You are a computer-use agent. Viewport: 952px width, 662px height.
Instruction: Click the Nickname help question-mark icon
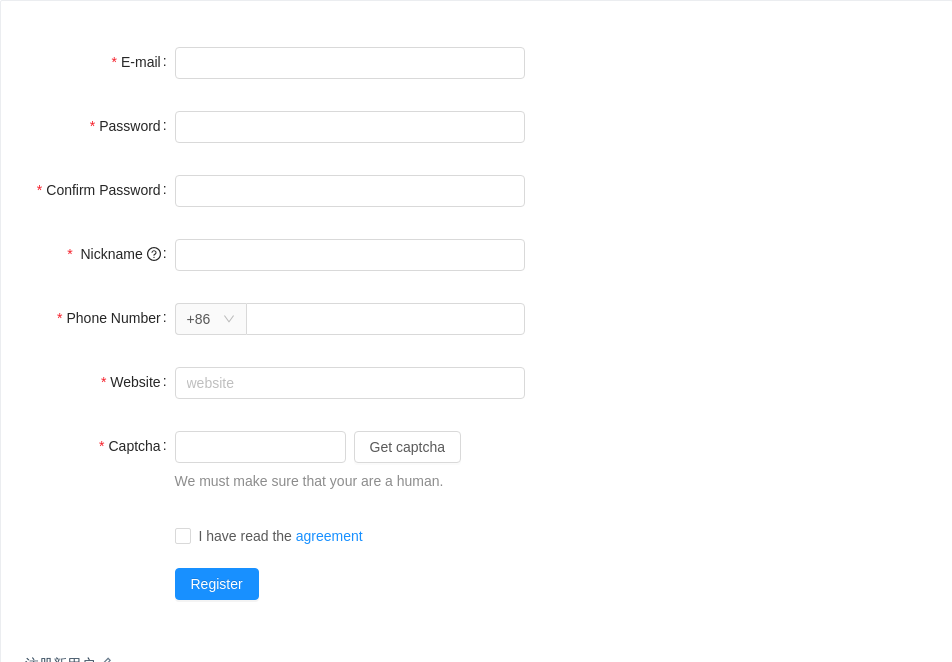154,254
